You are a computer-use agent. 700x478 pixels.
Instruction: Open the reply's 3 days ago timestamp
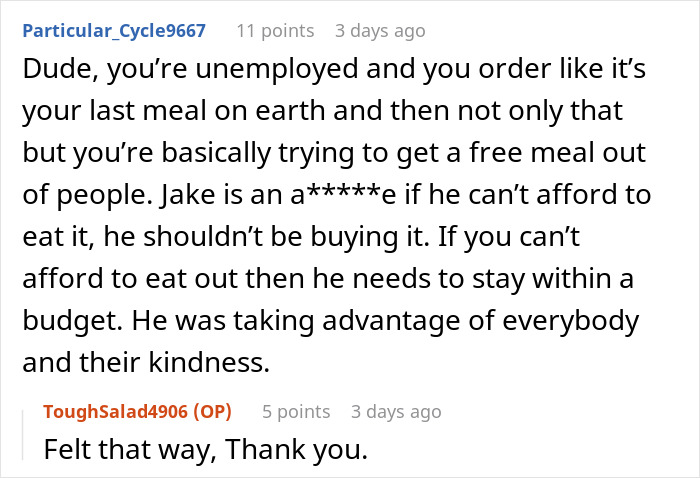pyautogui.click(x=396, y=411)
